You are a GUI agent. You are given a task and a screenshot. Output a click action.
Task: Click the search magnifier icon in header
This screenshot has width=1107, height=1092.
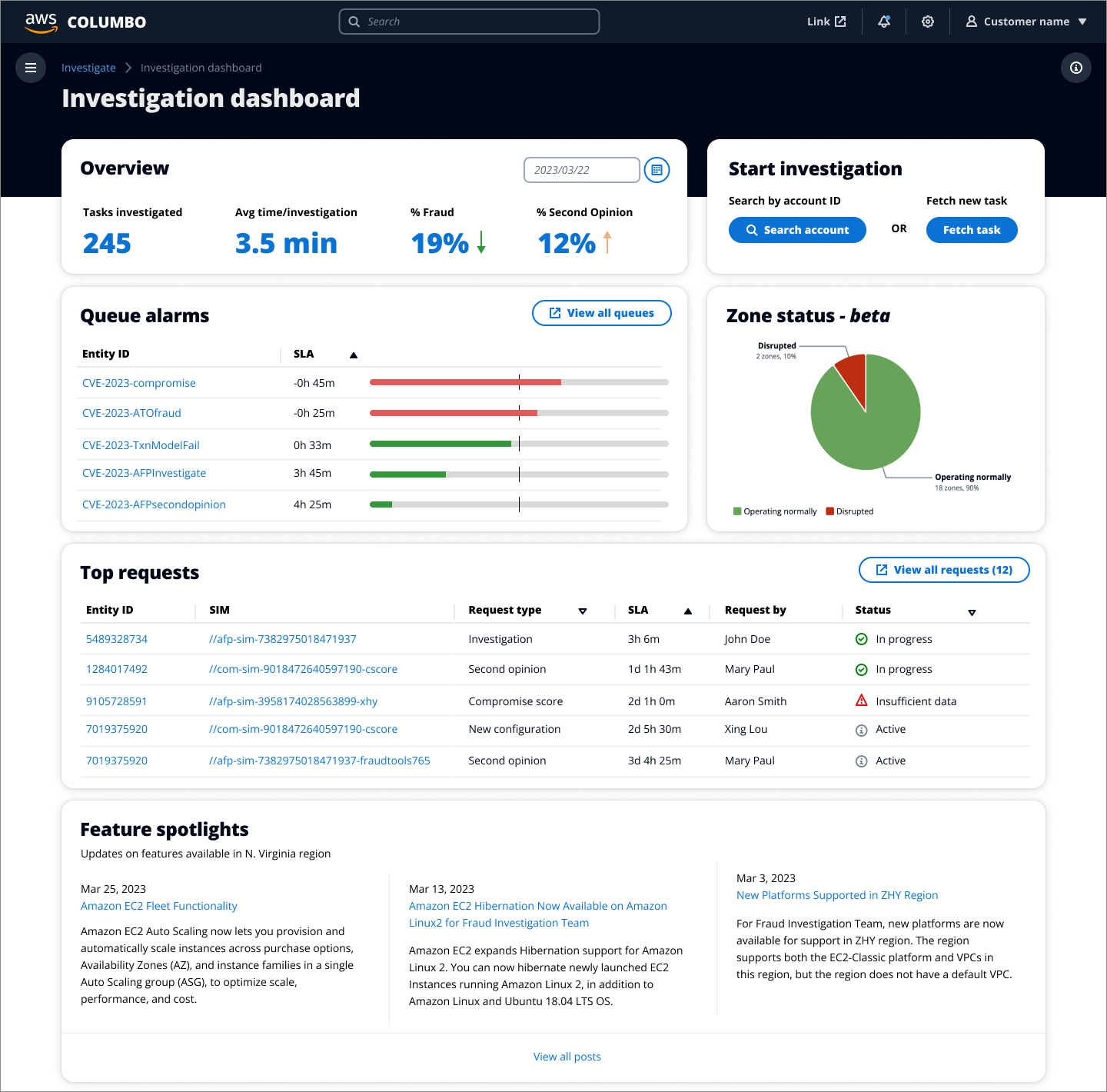pyautogui.click(x=354, y=22)
